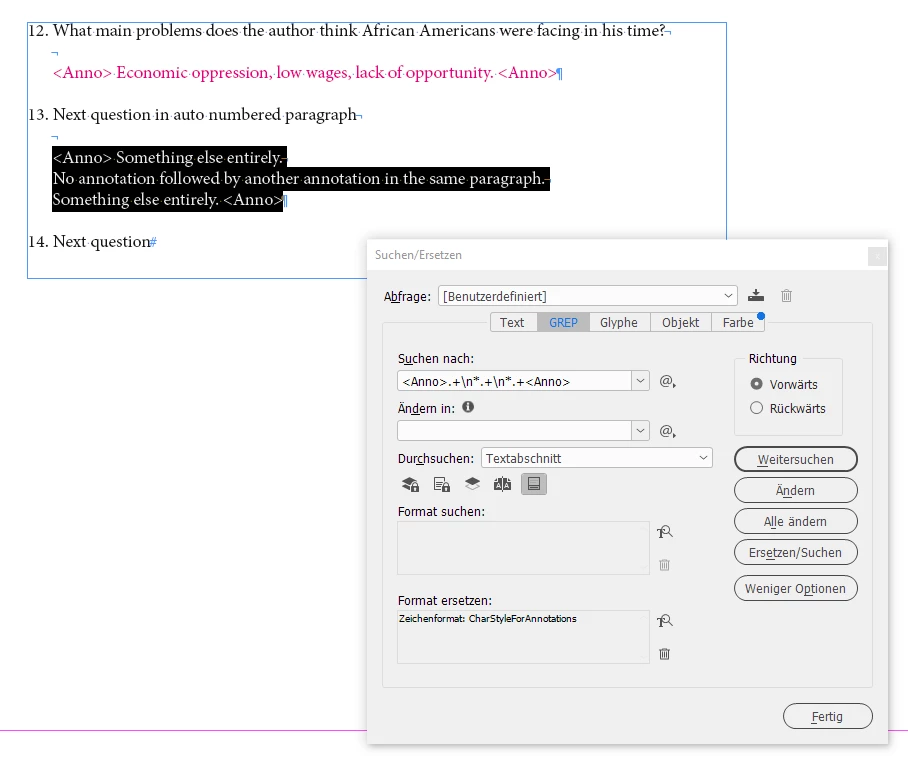
Task: Click Fertig button
Action: click(828, 716)
